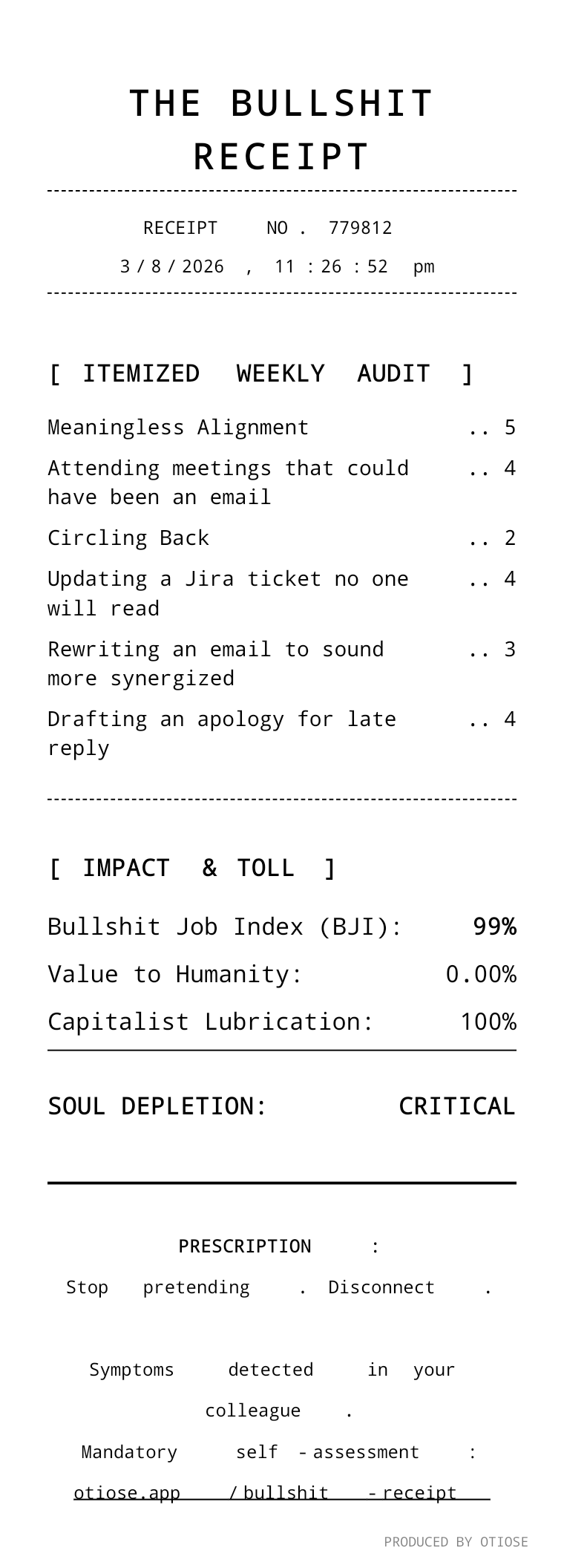Click the SOUL DEPLETION CRITICAL status
The width and height of the screenshot is (564, 1568).
point(456,1106)
